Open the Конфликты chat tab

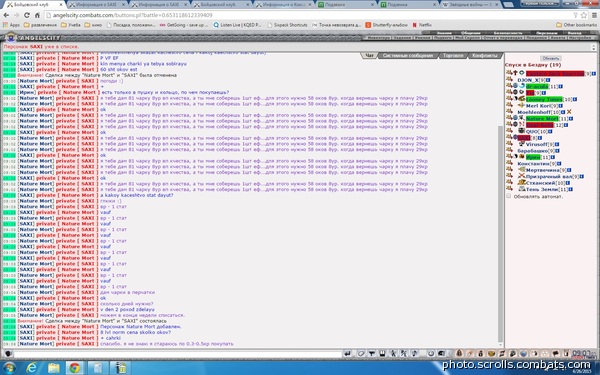pos(484,55)
